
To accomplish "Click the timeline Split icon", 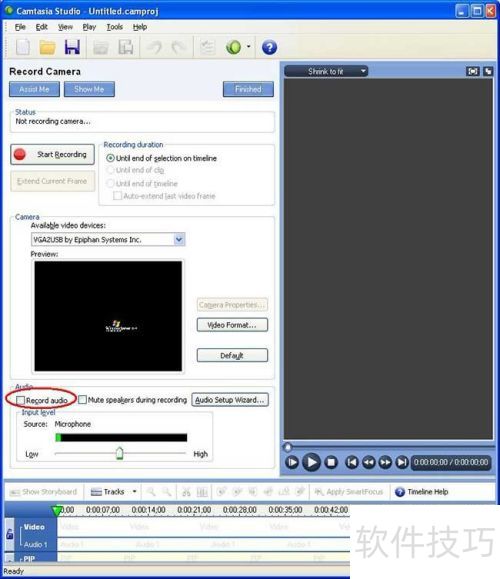I will point(202,492).
